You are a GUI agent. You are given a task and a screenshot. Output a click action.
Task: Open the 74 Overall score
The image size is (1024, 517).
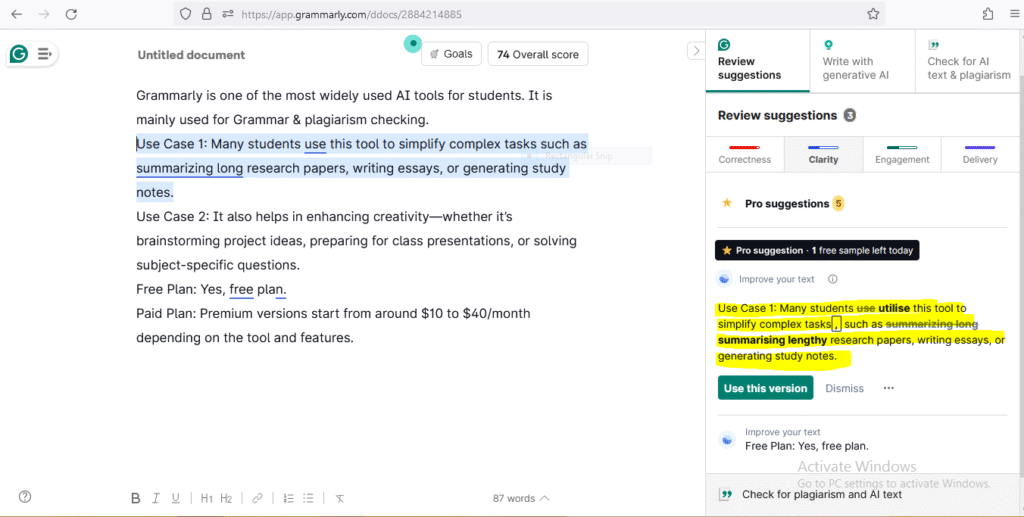point(537,54)
